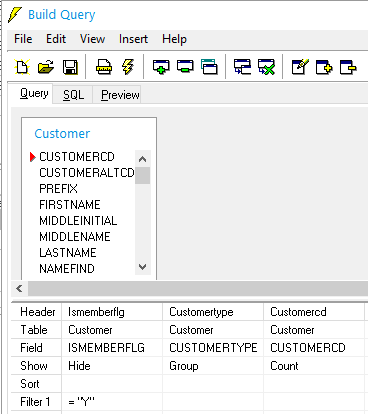
Task: Click the Filter 1 cell containing = "Y"
Action: (x=112, y=402)
